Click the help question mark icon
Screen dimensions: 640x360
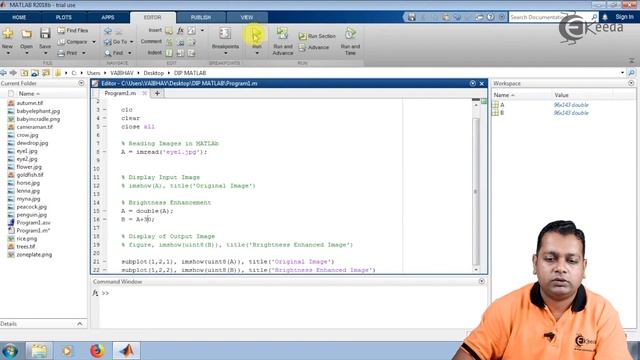(491, 17)
